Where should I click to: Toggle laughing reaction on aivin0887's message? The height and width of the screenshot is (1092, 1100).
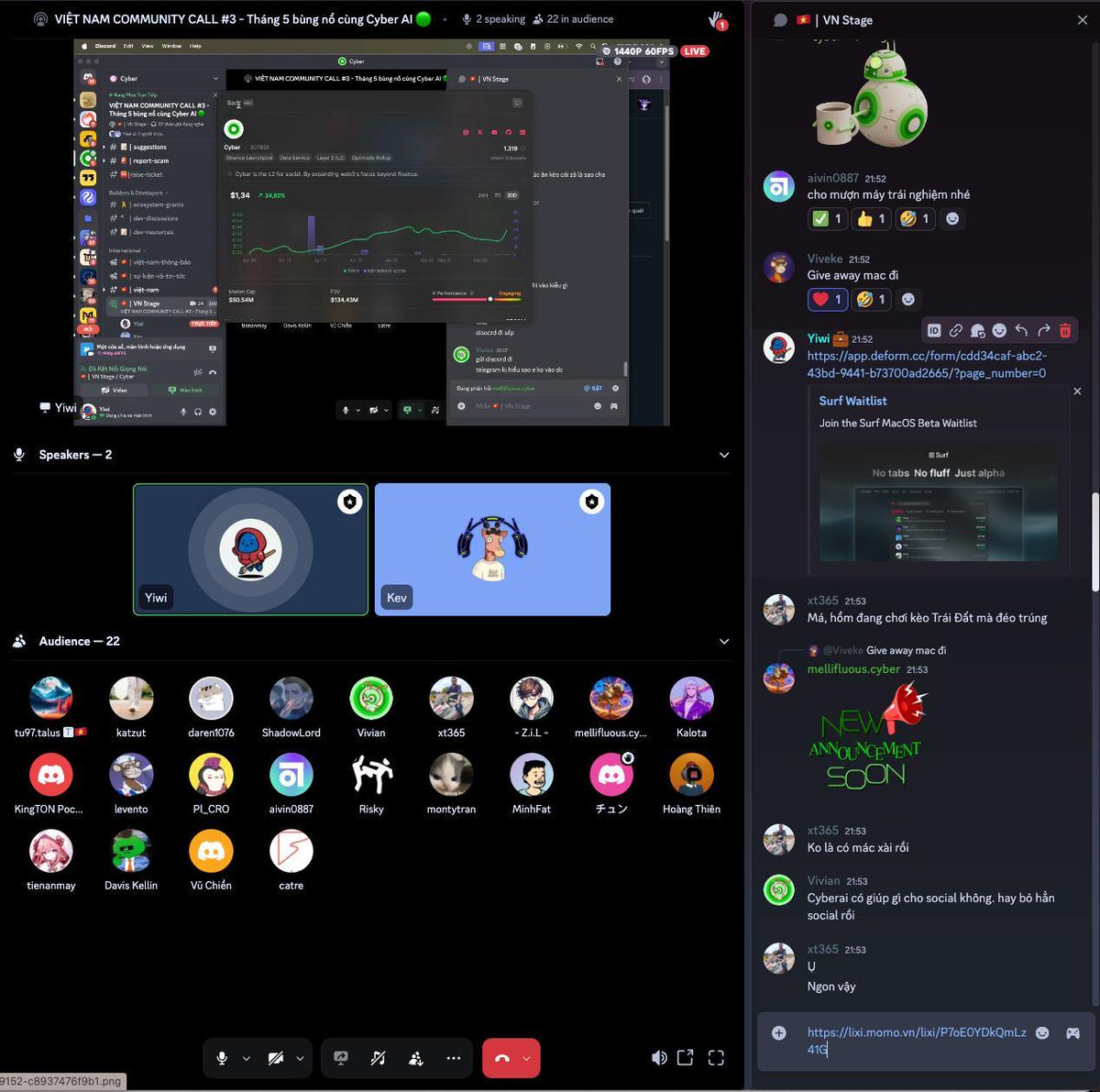point(915,218)
